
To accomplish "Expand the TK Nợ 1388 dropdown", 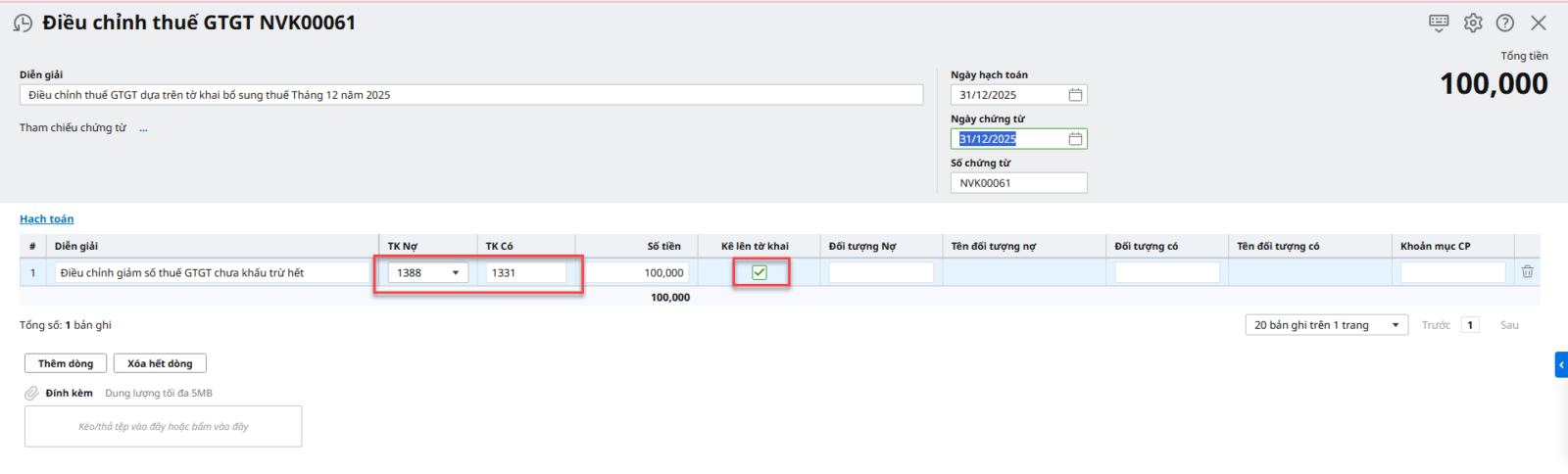I will coord(456,273).
